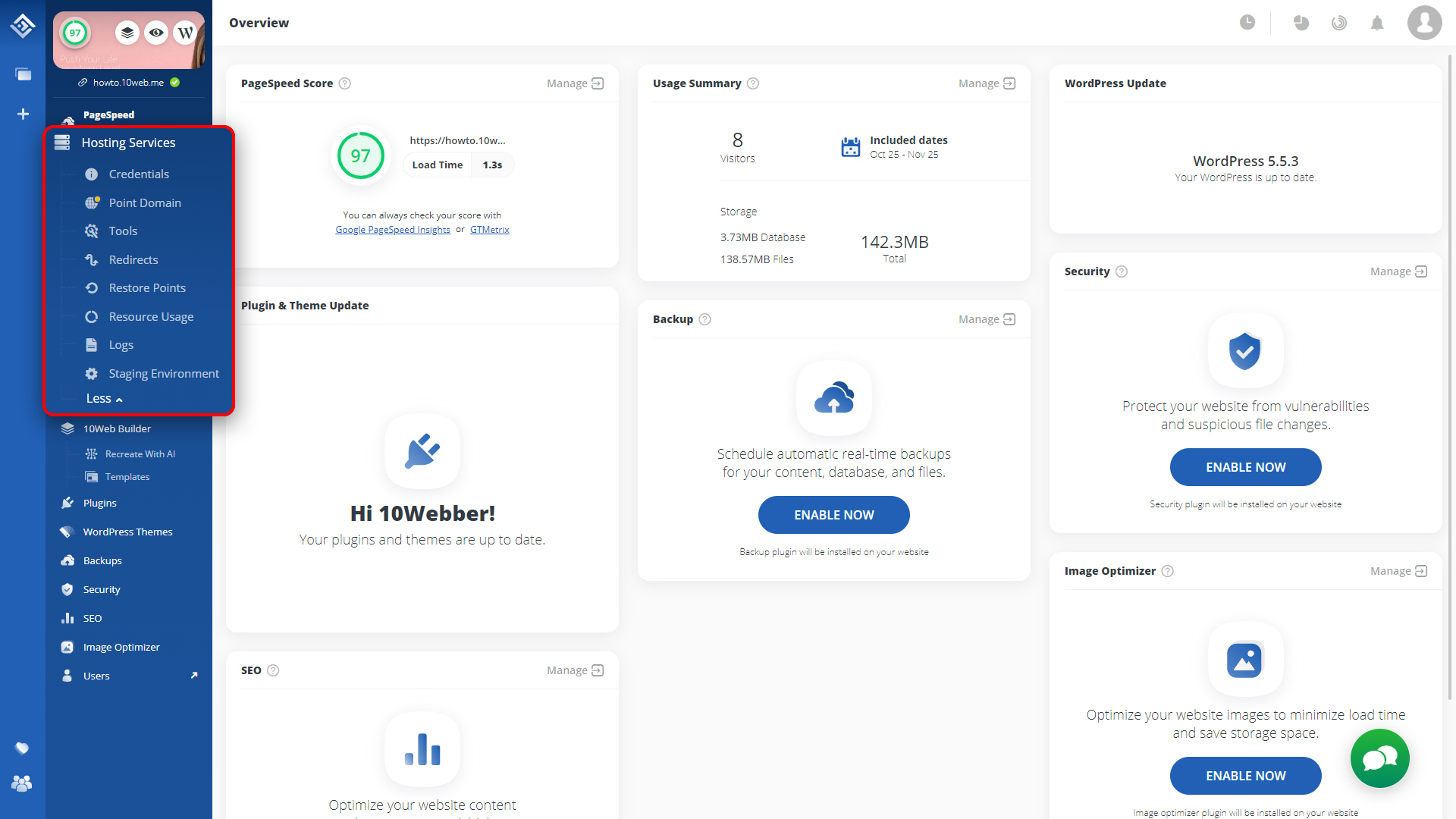Manage PageSpeed Score card
Viewport: 1456px width, 819px height.
[575, 83]
